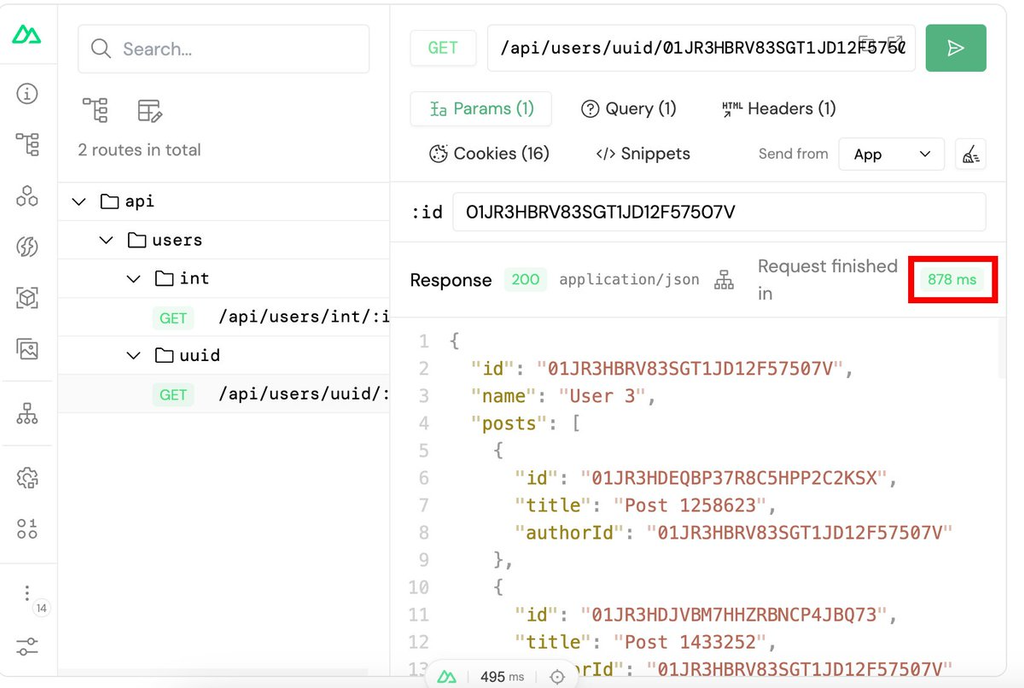Focus the Search routes input field
1024x688 pixels.
click(223, 49)
